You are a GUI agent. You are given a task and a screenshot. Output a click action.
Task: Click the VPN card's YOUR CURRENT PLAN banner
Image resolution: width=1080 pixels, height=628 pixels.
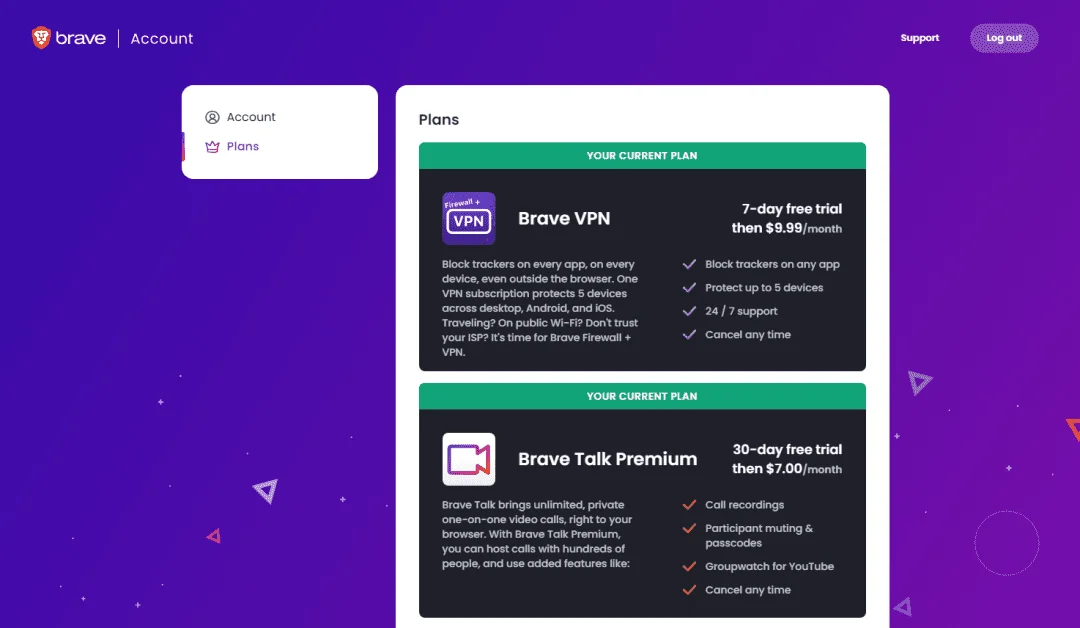(x=642, y=156)
